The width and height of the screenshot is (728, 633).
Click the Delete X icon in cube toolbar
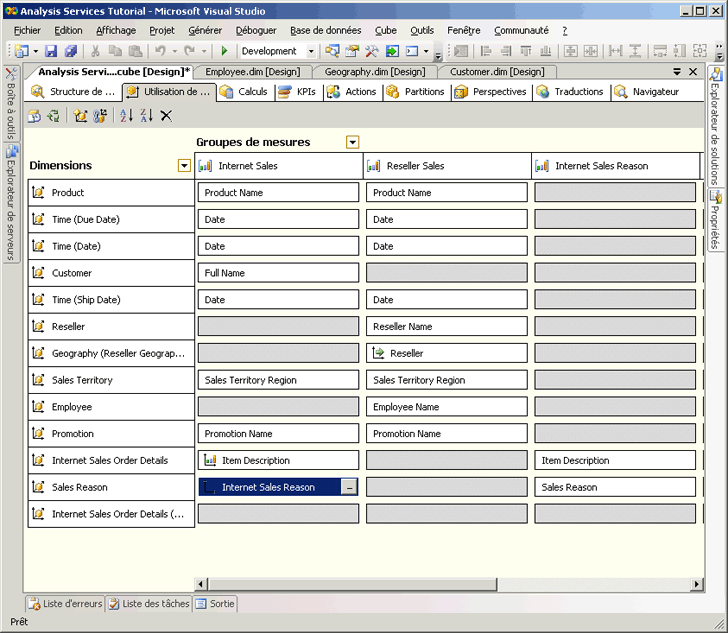pyautogui.click(x=166, y=116)
